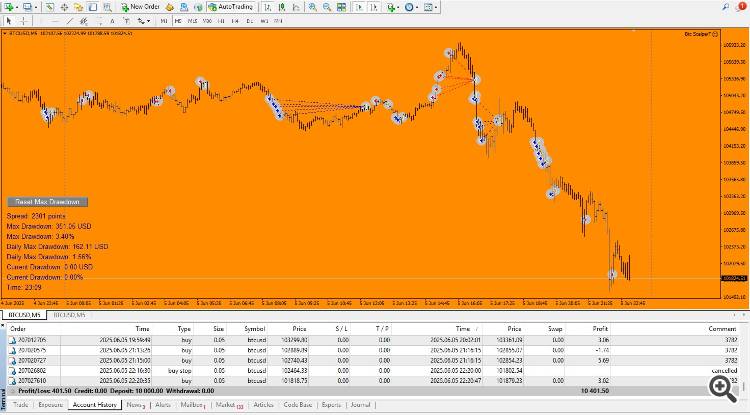This screenshot has height=415, width=750.
Task: Expand the Periods dropdown arrow
Action: coord(417,7)
